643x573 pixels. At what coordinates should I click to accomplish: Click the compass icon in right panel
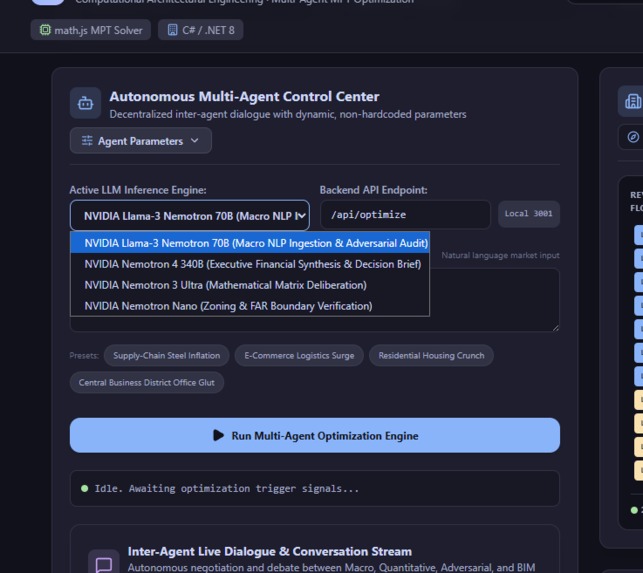point(633,137)
